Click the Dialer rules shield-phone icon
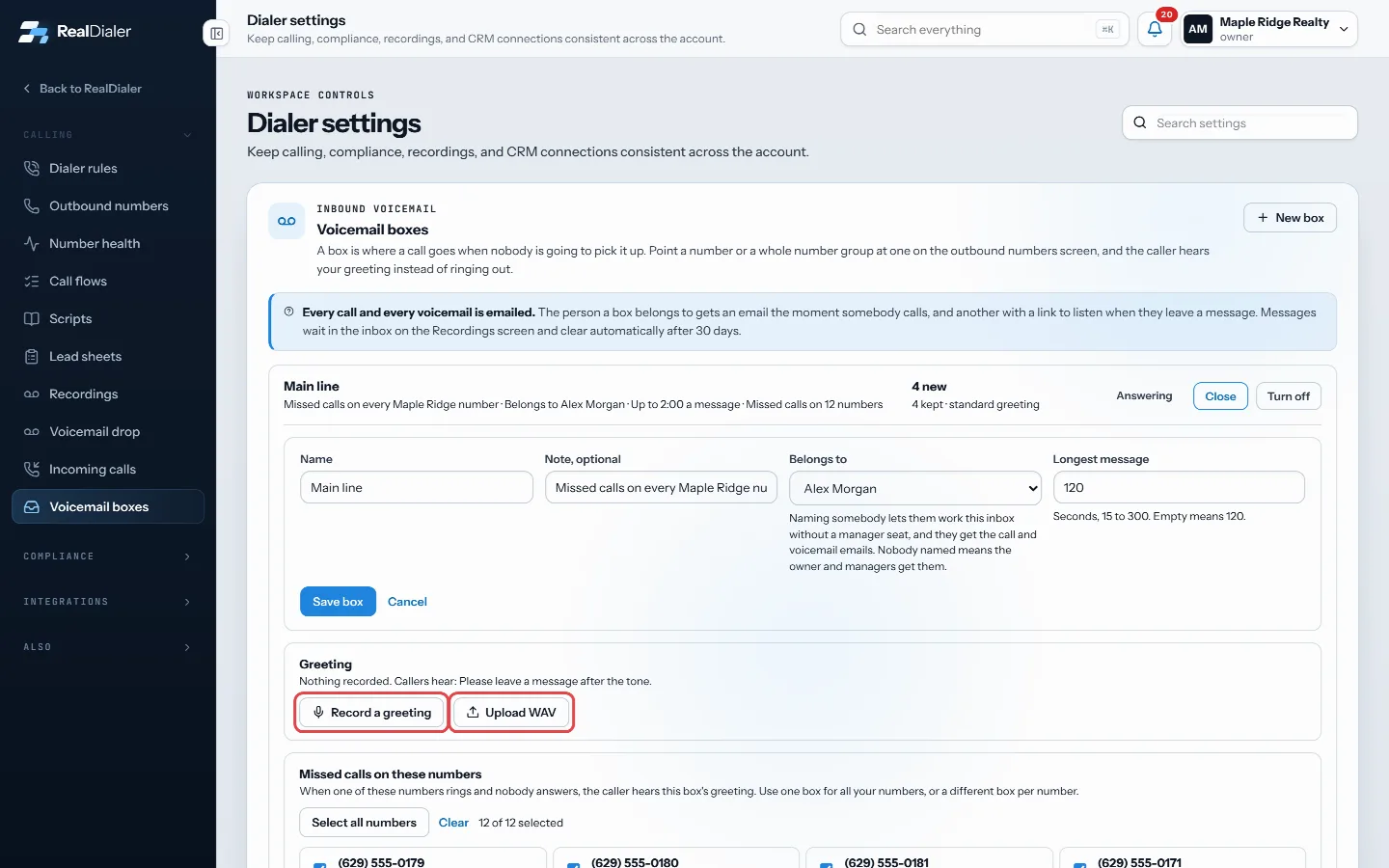The height and width of the screenshot is (868, 1389). click(32, 169)
